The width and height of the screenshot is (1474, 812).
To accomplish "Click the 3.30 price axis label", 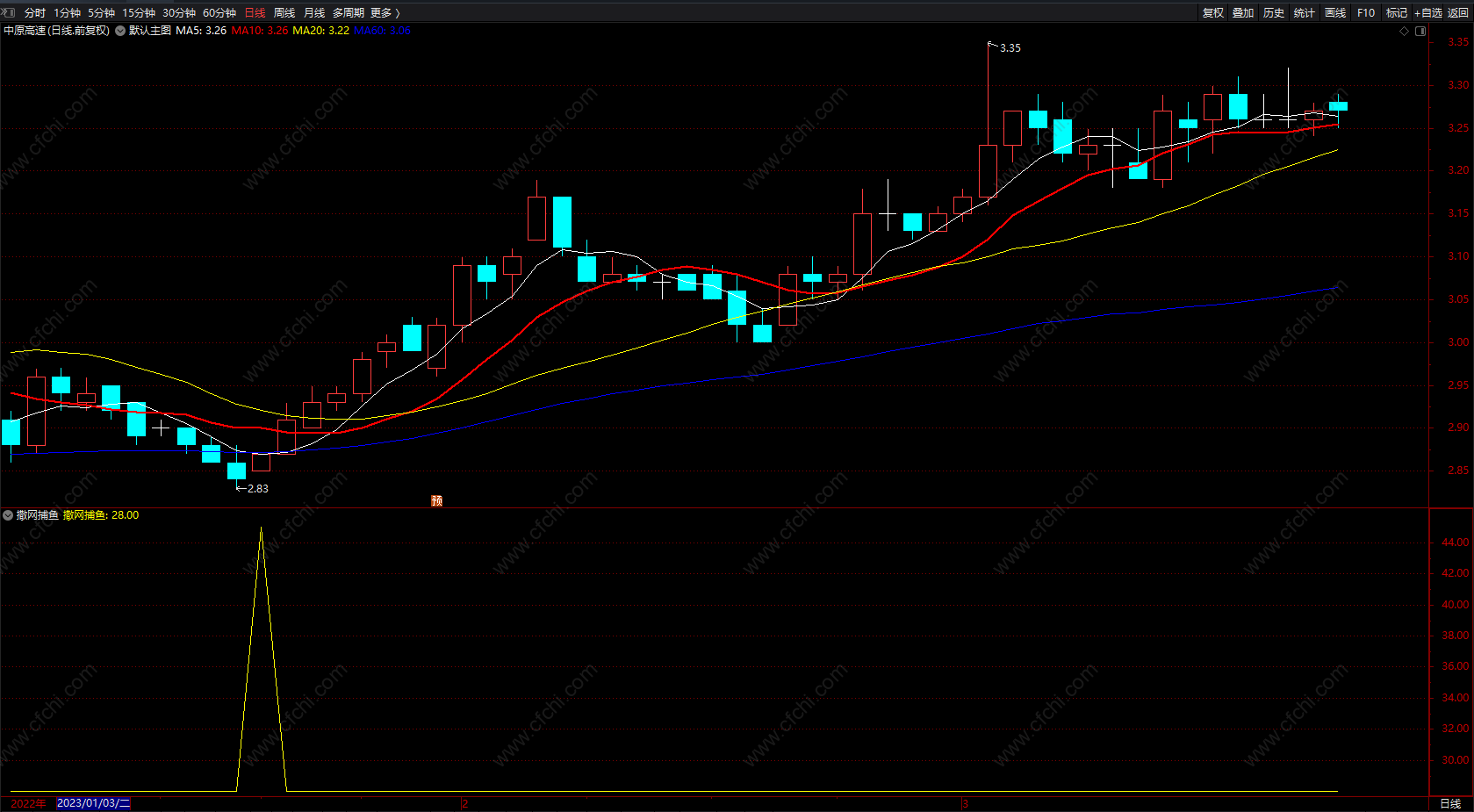I will click(x=1458, y=85).
